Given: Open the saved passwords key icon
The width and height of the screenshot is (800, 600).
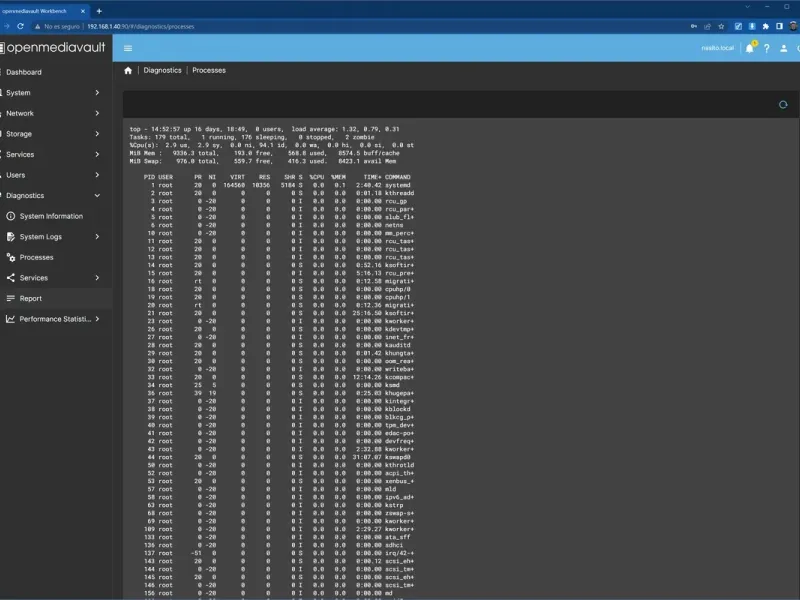Looking at the screenshot, I should pos(694,27).
